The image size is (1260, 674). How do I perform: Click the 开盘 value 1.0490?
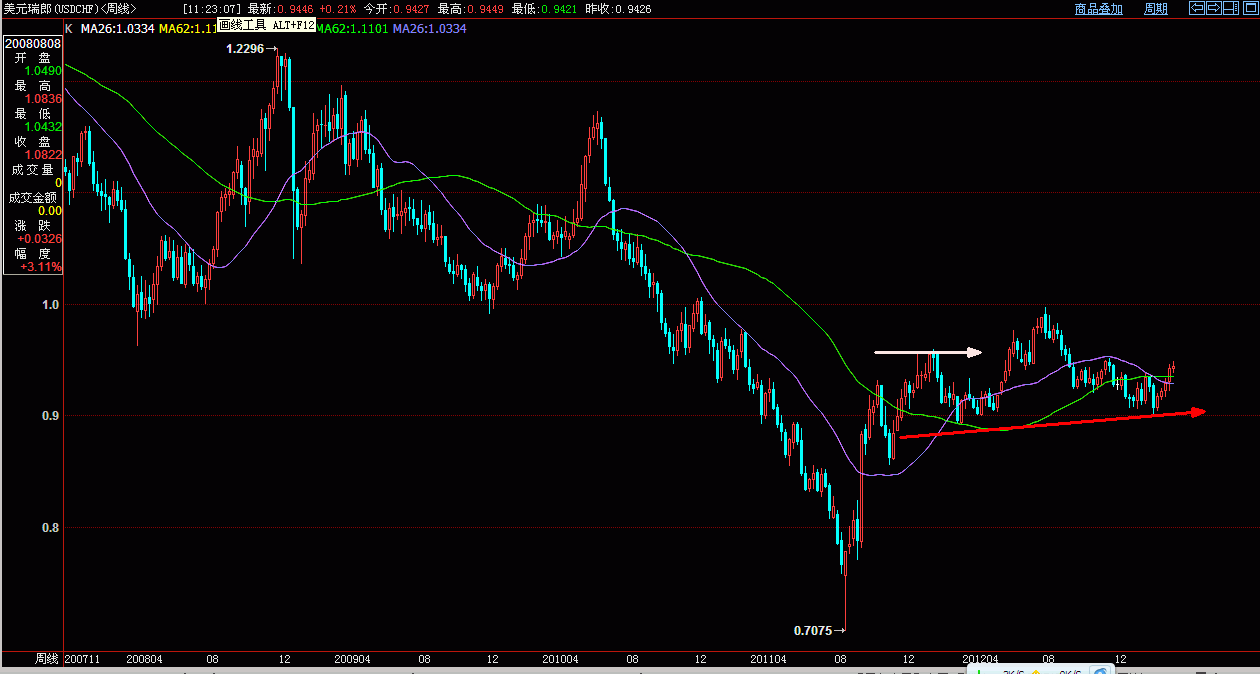point(45,71)
